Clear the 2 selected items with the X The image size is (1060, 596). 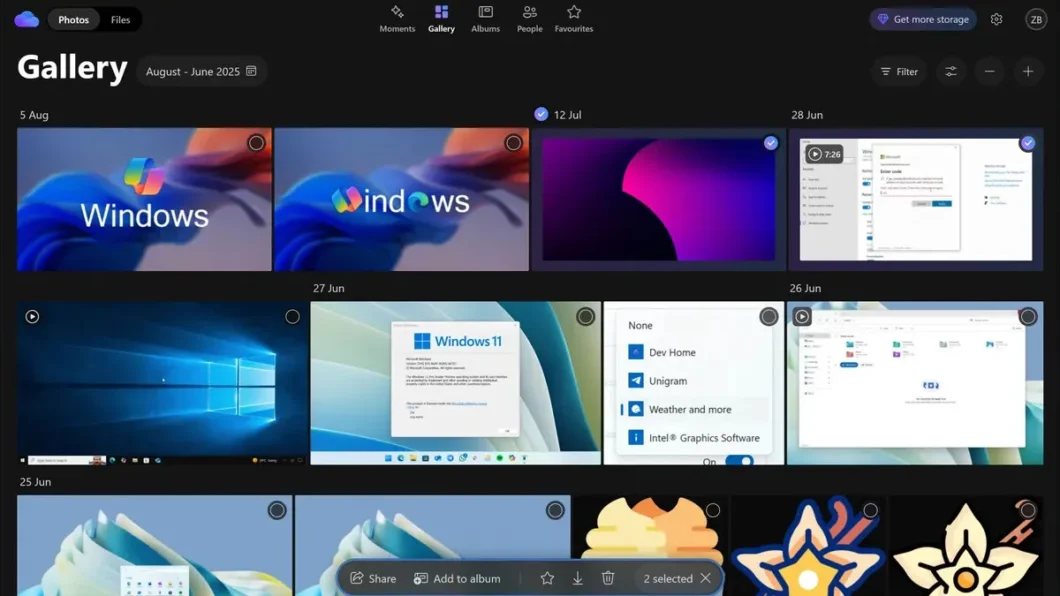click(x=705, y=578)
